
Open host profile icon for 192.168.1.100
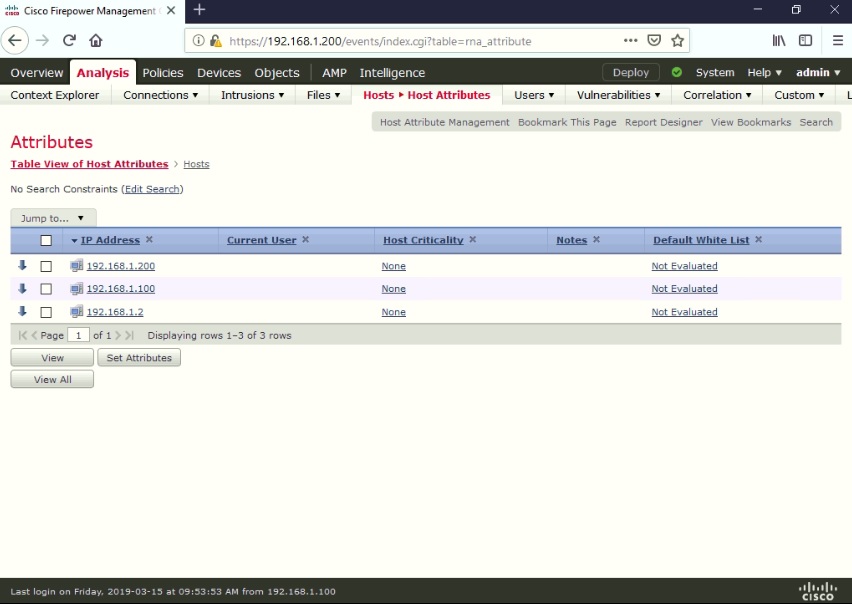pyautogui.click(x=77, y=288)
